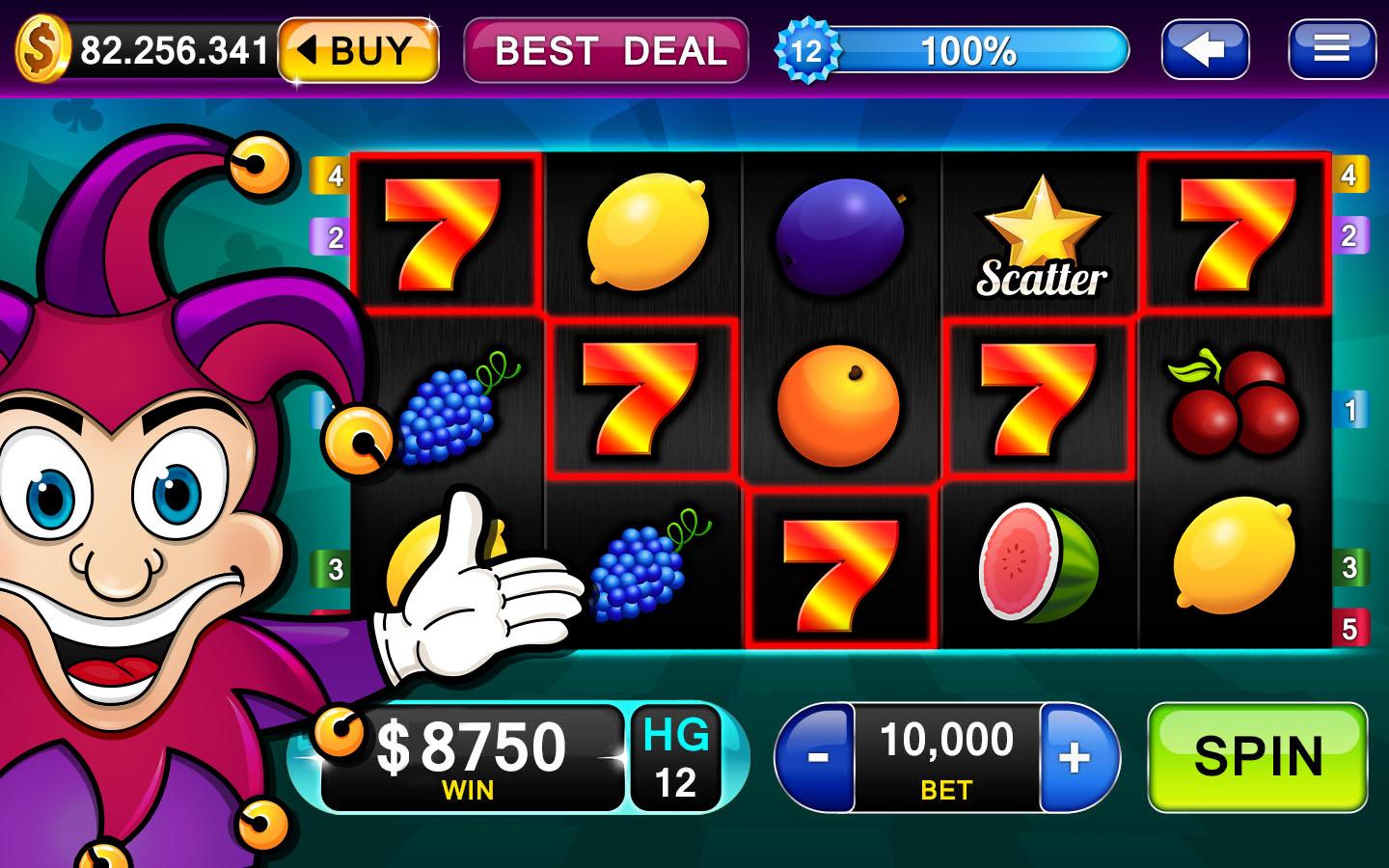Open the HG 12 panel
Viewport: 1389px width, 868px height.
[x=675, y=758]
